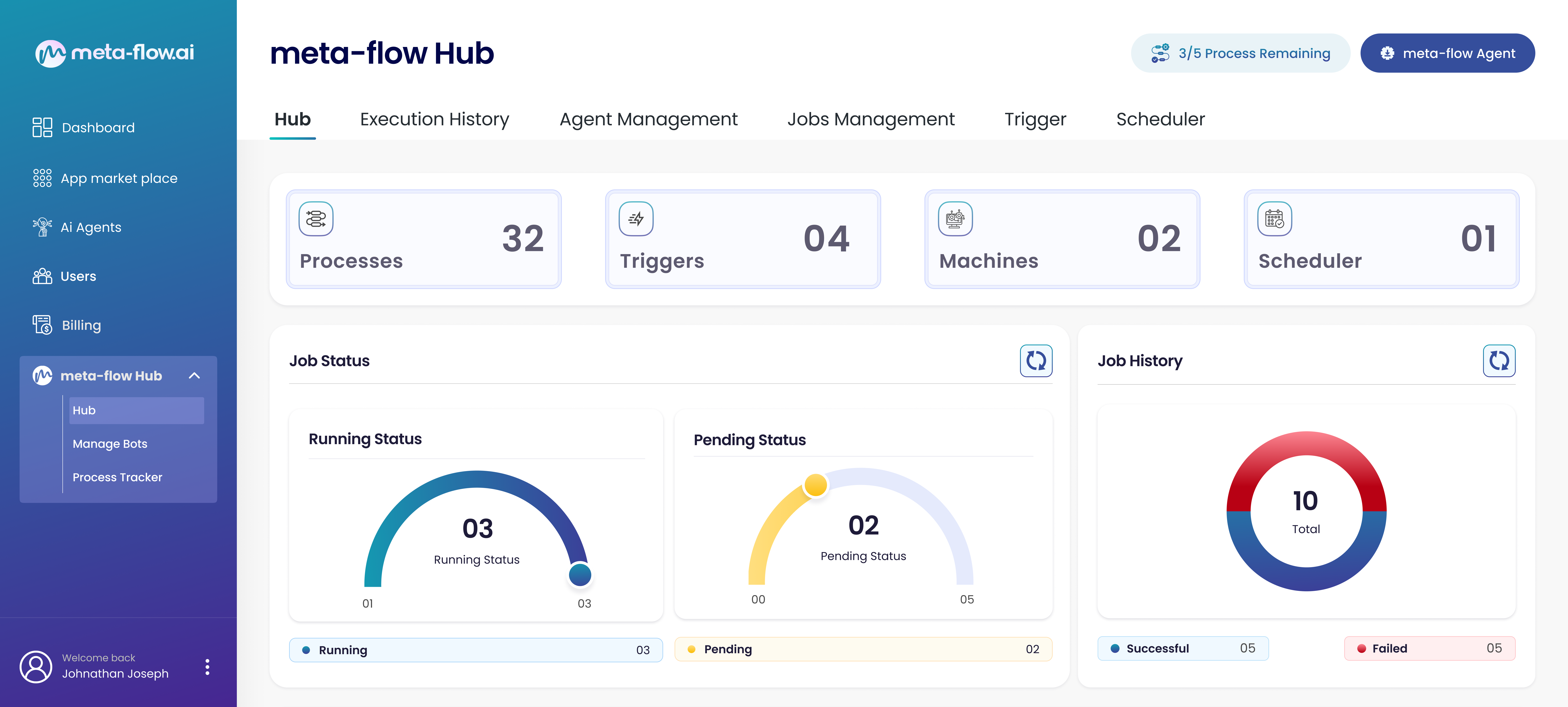Open the Trigger tab
1568x707 pixels.
click(x=1035, y=119)
